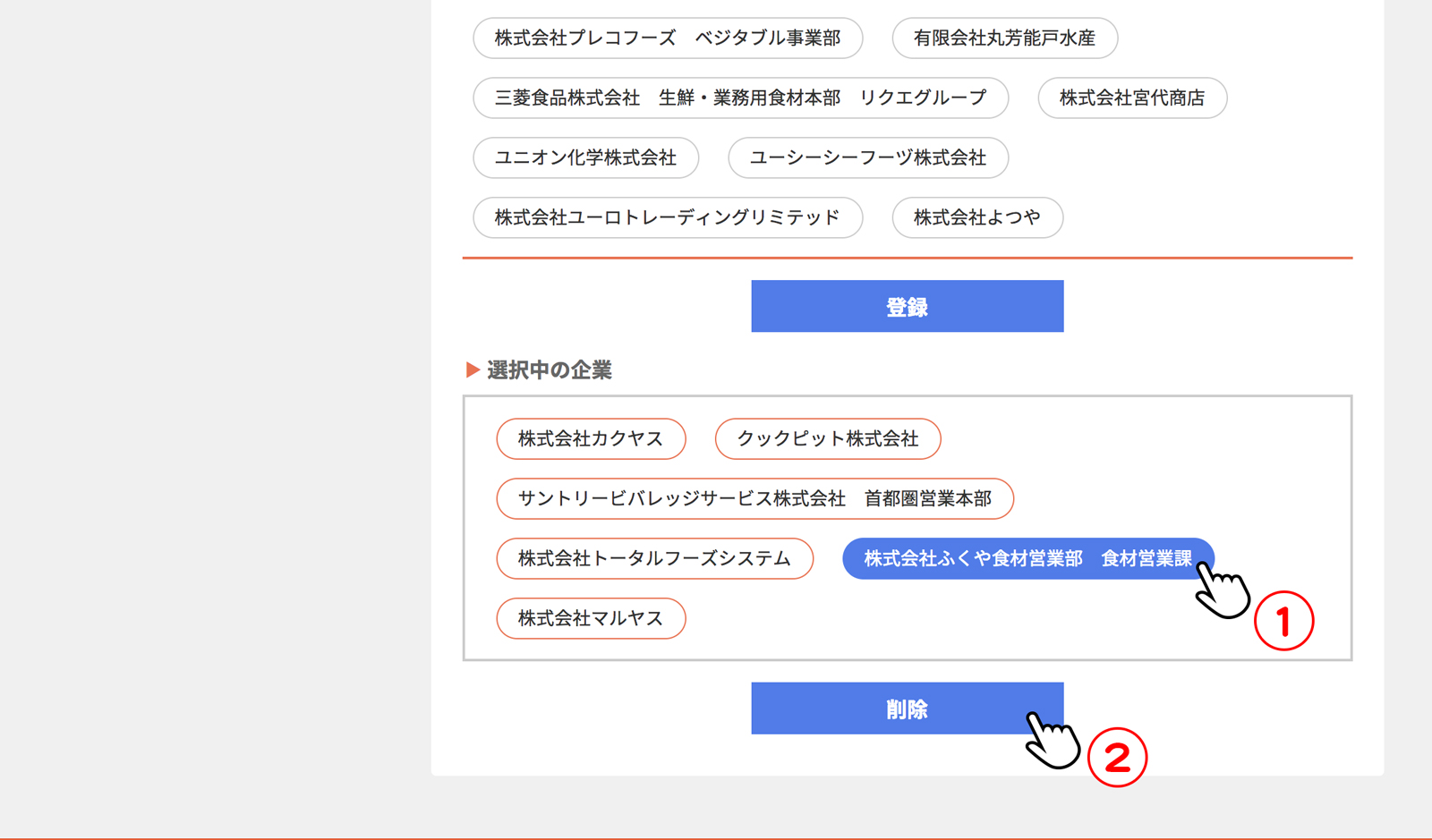
Task: Choose 三菱食品株式会社 生鮮・業務用食材本部 pill
Action: tap(740, 98)
